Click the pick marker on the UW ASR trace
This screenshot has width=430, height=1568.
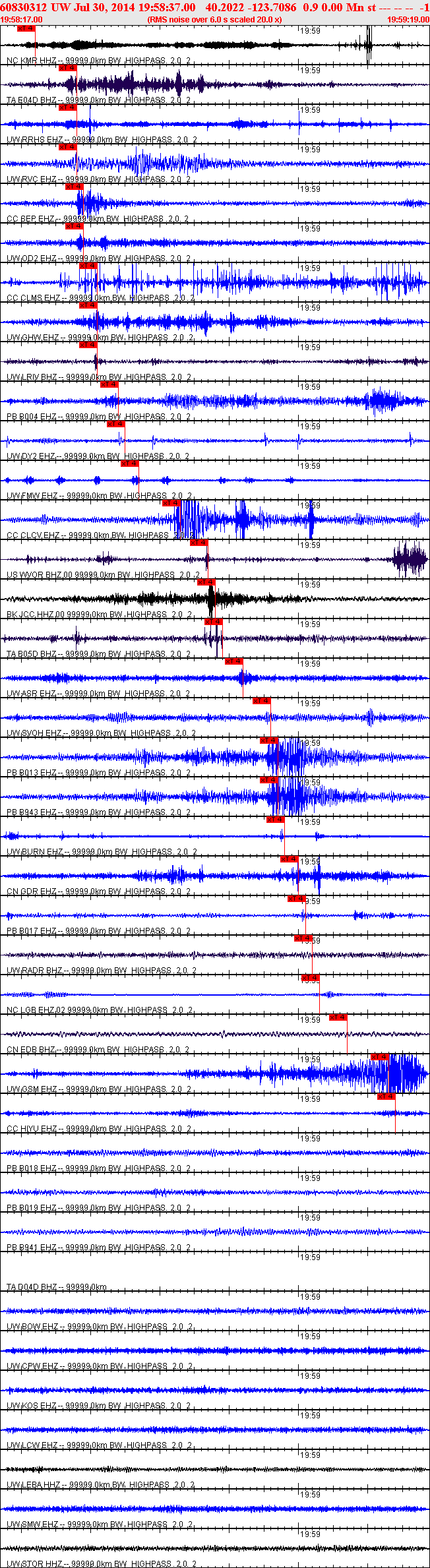(x=234, y=661)
